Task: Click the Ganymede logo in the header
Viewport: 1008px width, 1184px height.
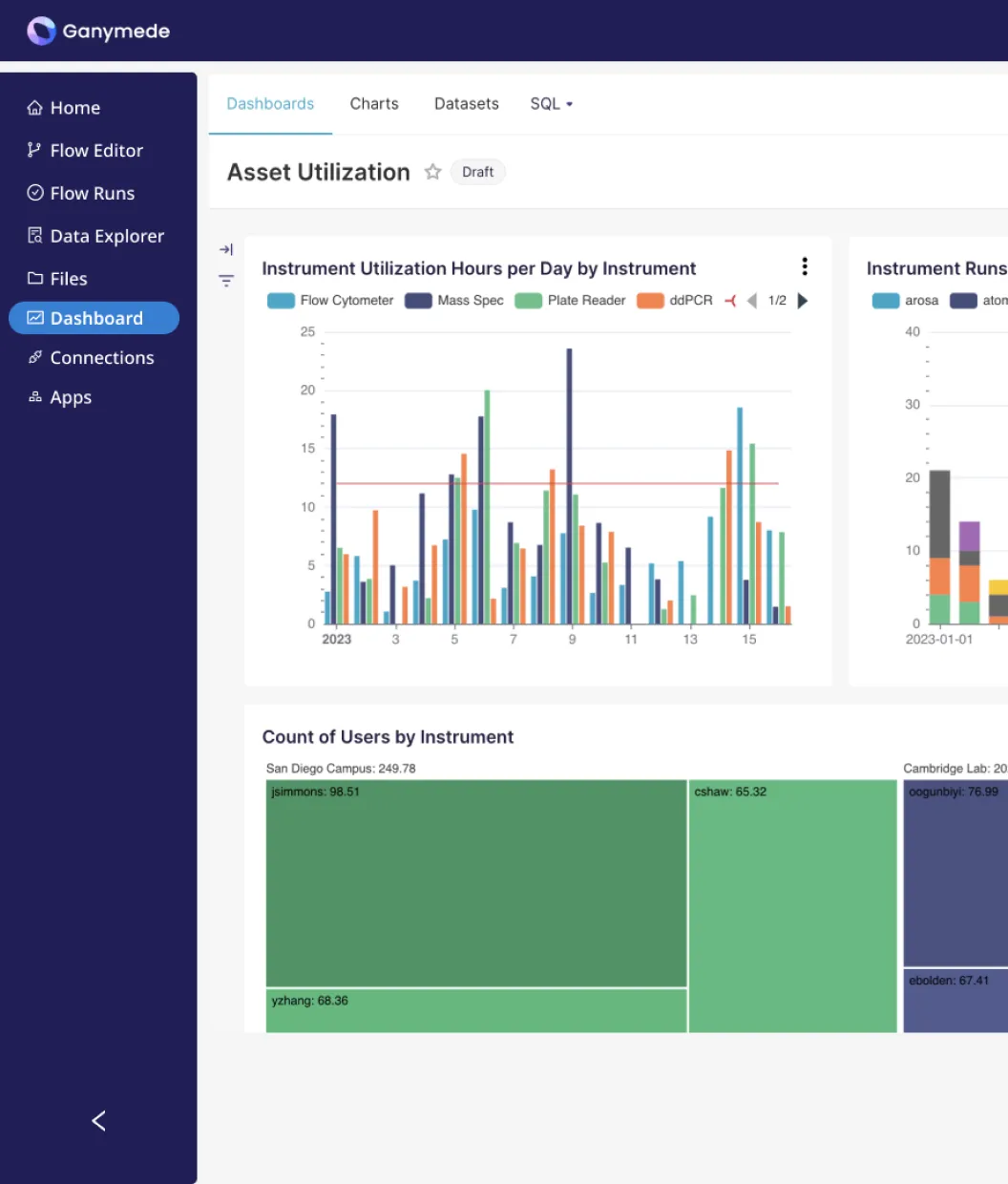Action: (98, 31)
